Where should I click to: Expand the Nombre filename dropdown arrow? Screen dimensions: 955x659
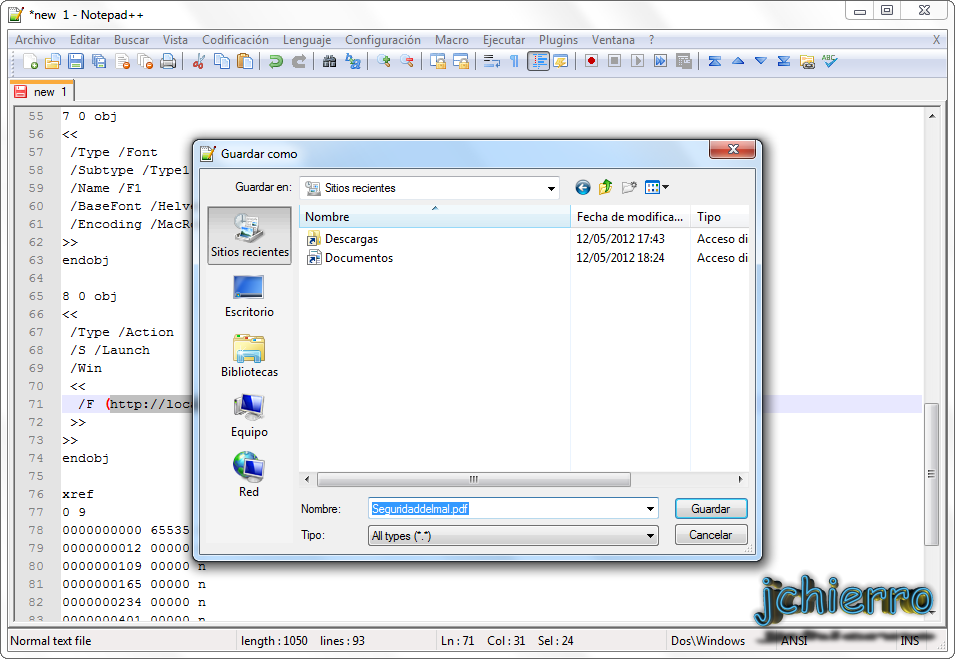[x=650, y=509]
